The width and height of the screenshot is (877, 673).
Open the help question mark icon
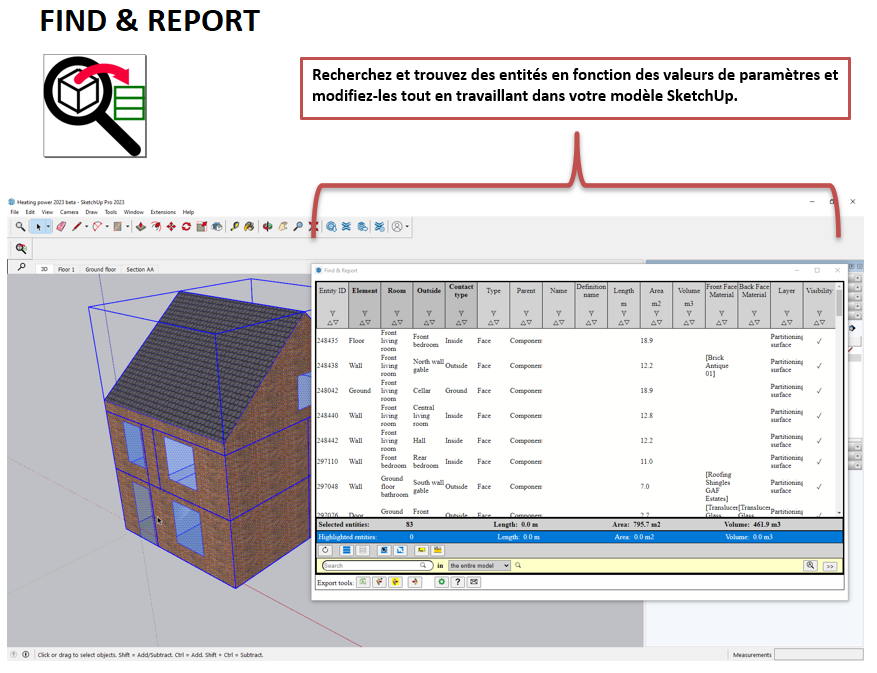coord(457,581)
